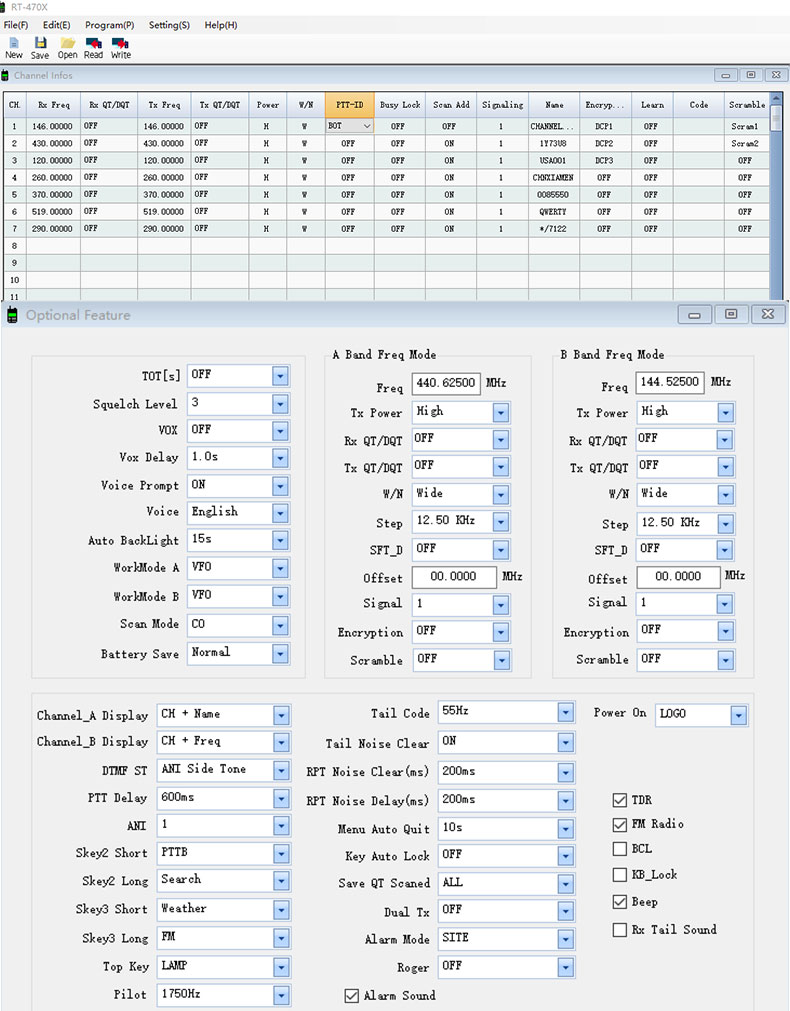
Task: Click the Scramble column header
Action: coord(747,104)
